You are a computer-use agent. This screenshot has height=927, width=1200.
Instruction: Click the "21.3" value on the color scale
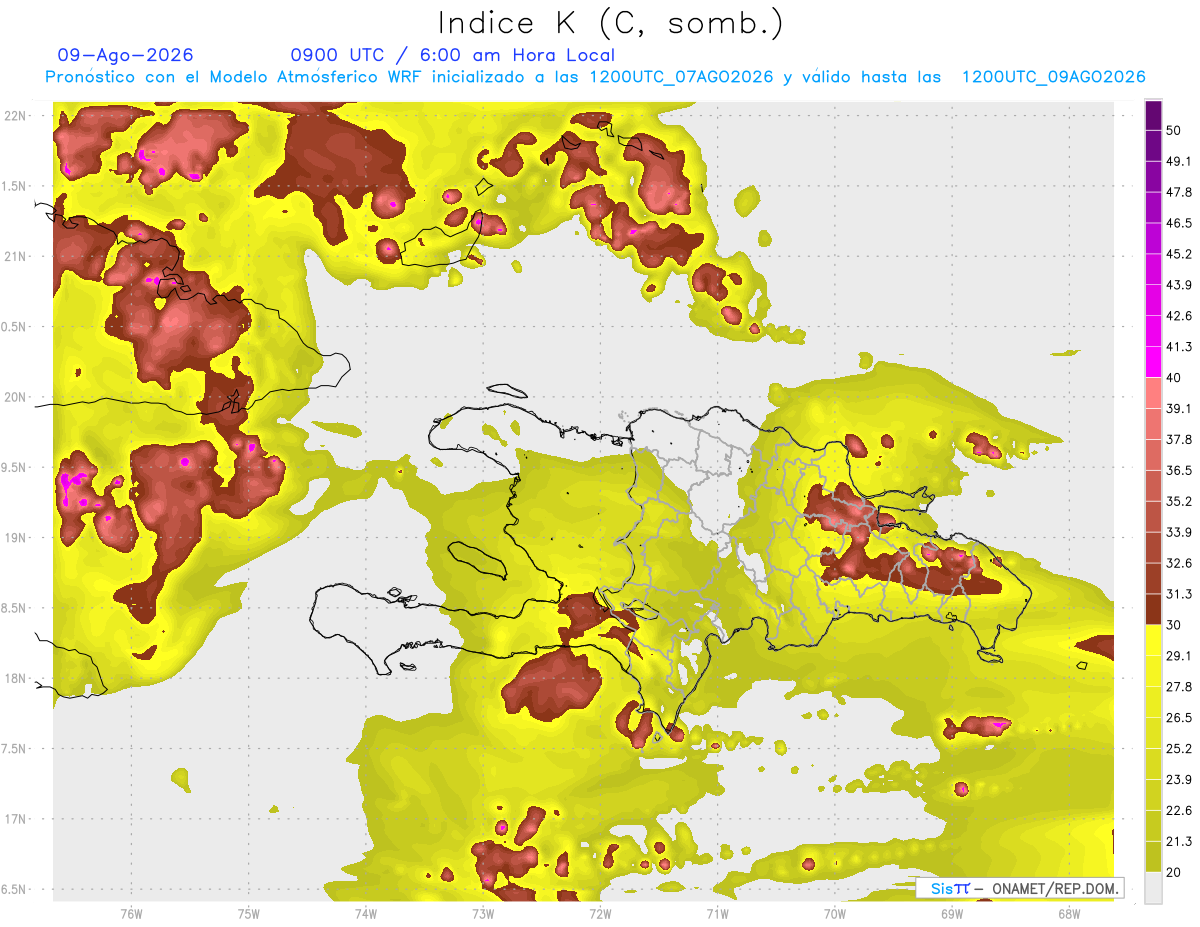(x=1179, y=841)
